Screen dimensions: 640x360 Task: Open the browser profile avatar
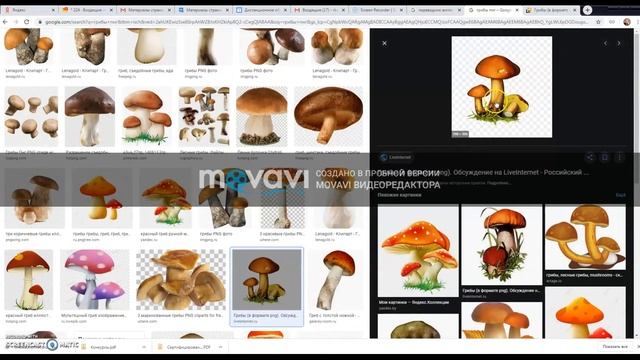click(x=627, y=22)
